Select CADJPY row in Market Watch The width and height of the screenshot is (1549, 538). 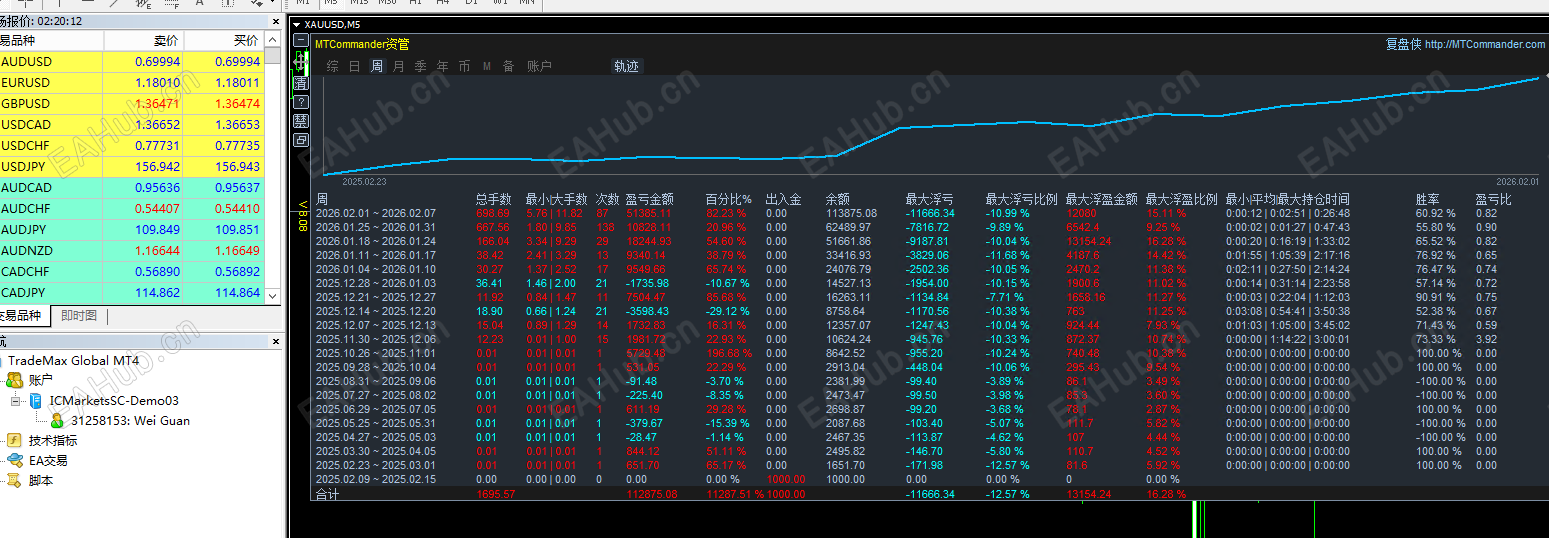132,293
